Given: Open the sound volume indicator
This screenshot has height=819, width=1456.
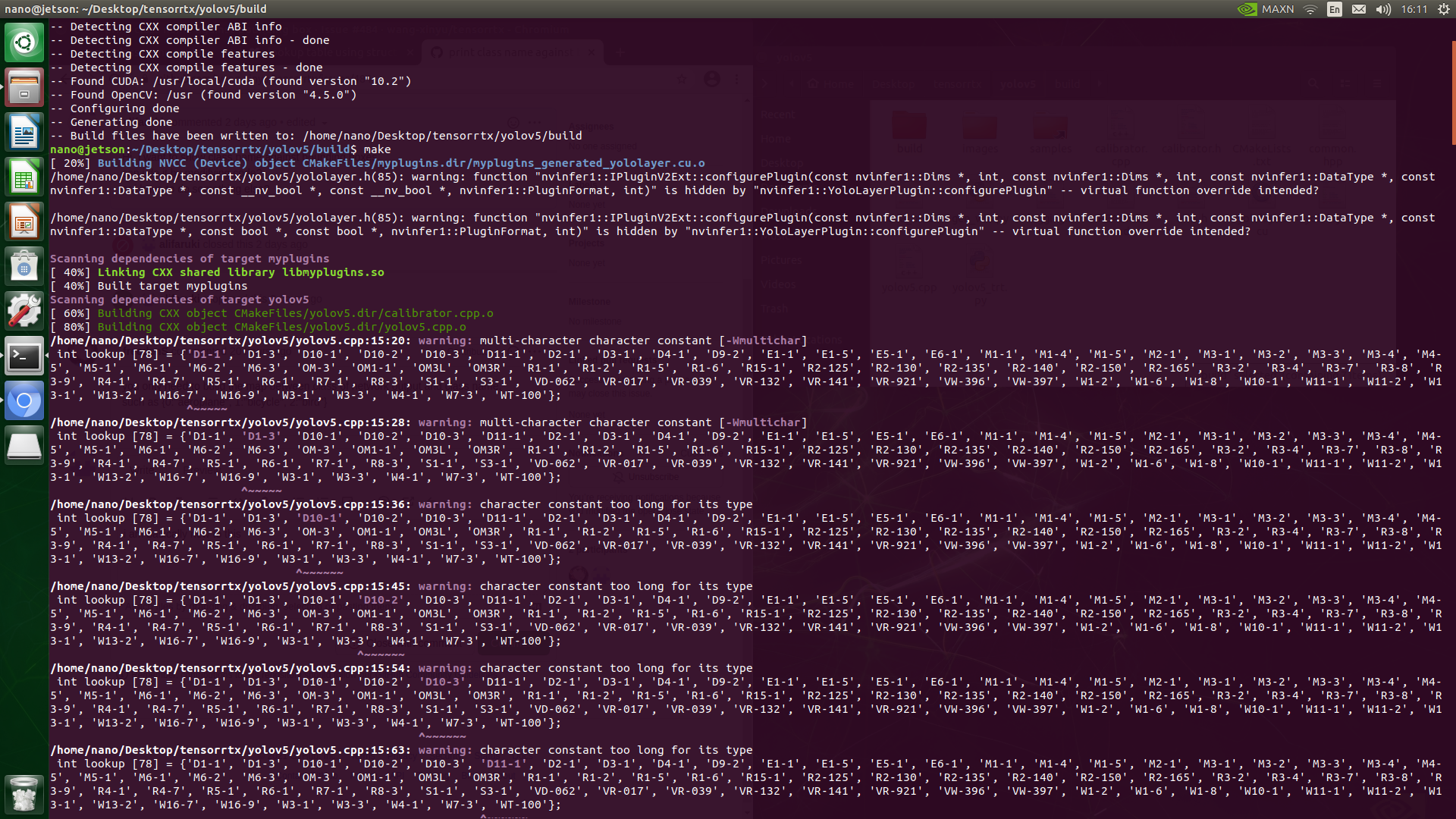Looking at the screenshot, I should 1383,9.
